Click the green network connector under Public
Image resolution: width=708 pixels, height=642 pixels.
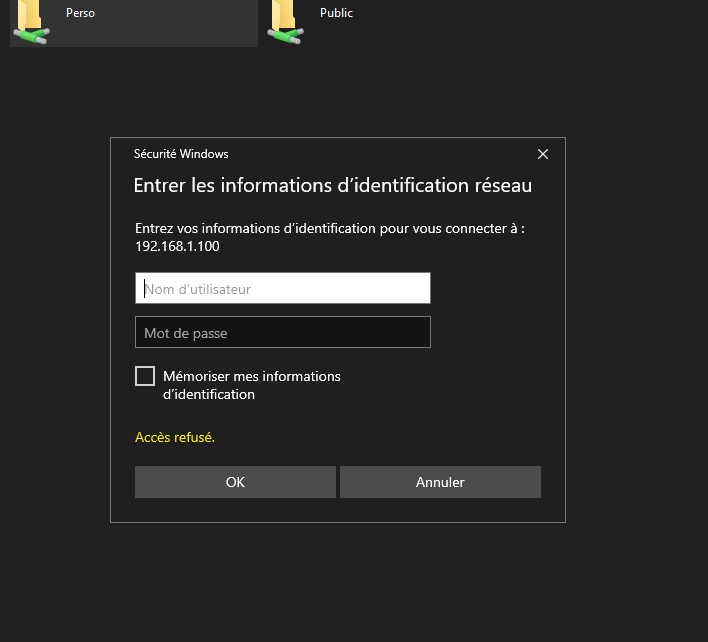click(x=286, y=36)
